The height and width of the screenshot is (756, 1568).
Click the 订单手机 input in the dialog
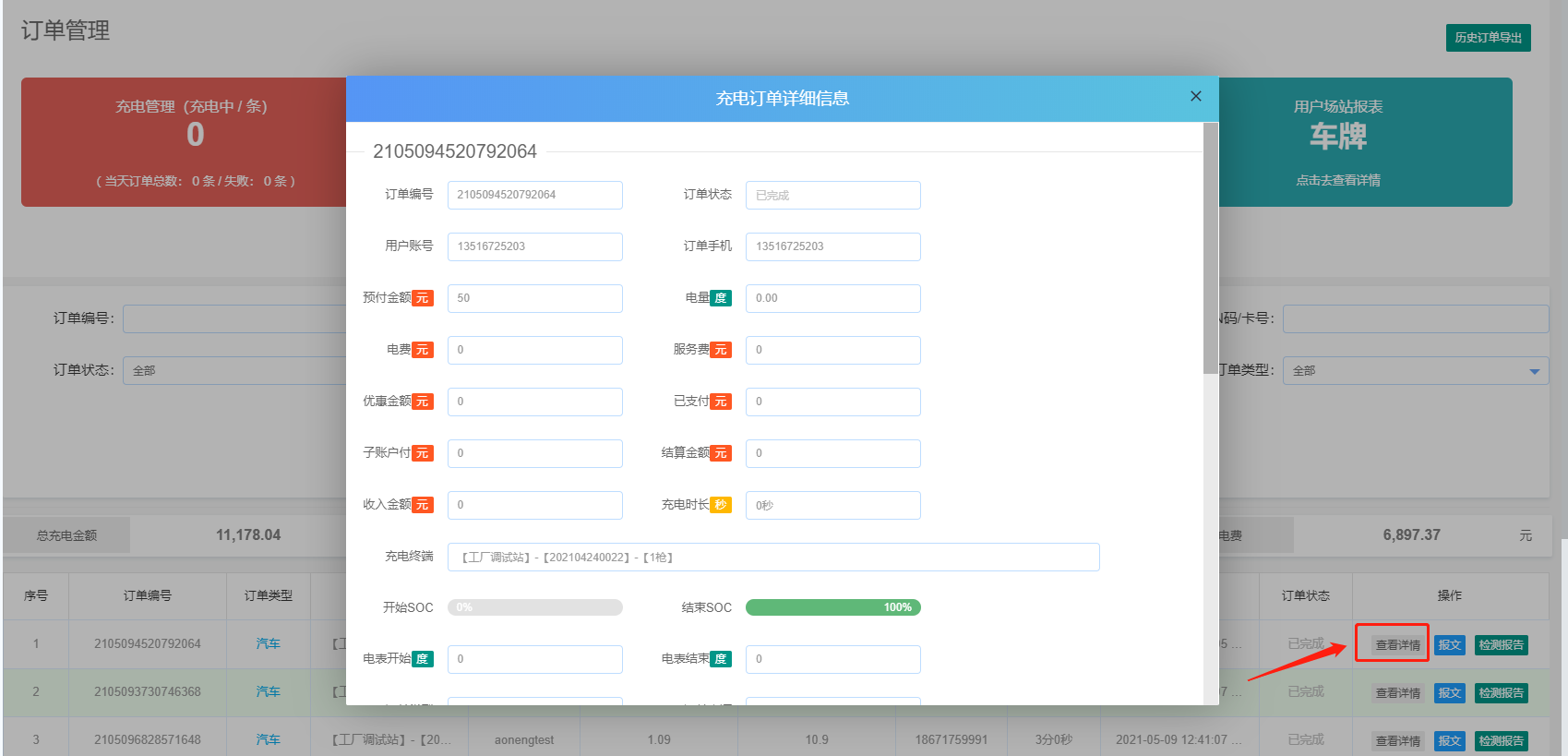[x=832, y=246]
